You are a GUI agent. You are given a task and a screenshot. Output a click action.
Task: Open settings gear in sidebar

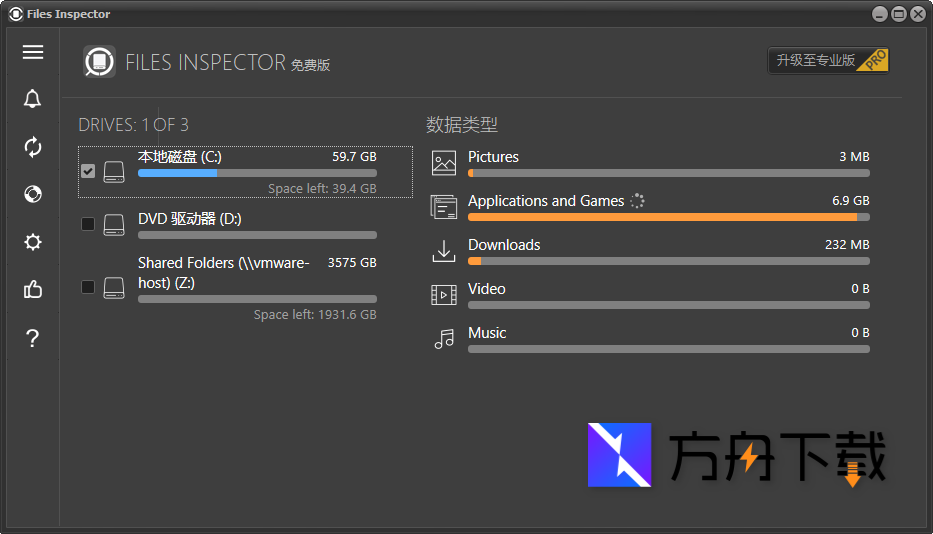pos(33,242)
